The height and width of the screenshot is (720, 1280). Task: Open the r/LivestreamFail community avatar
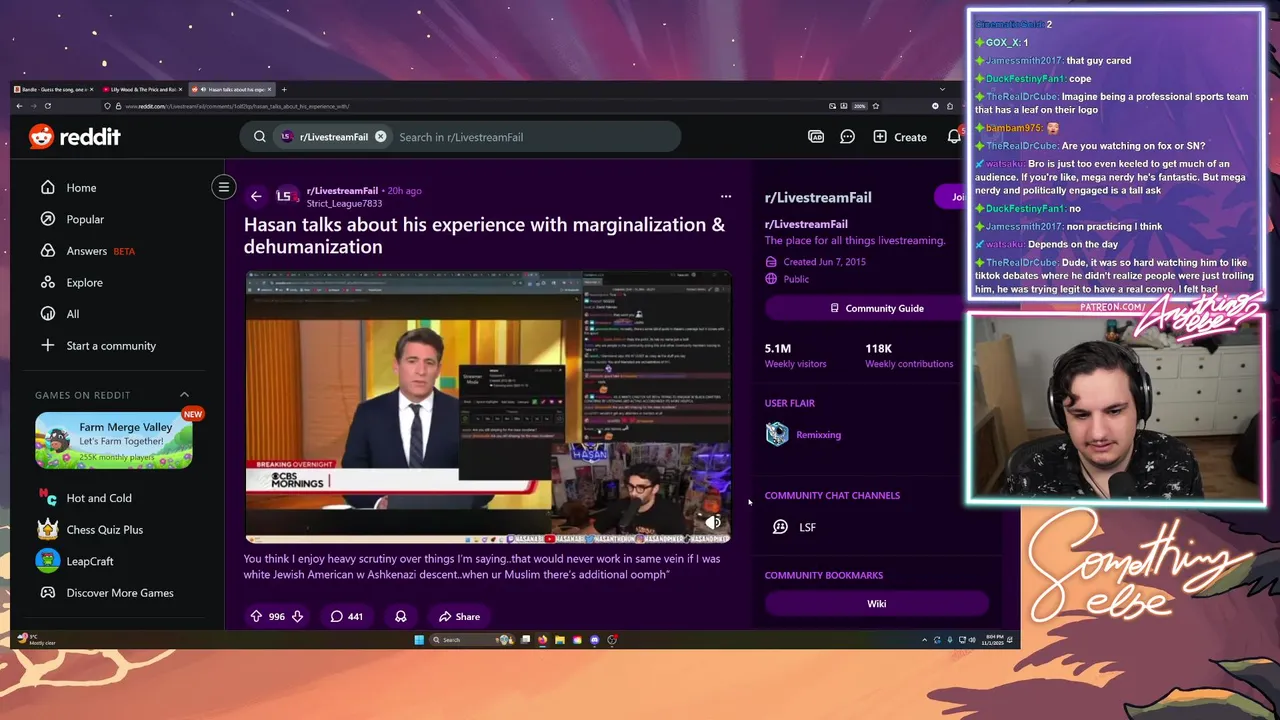(x=285, y=196)
